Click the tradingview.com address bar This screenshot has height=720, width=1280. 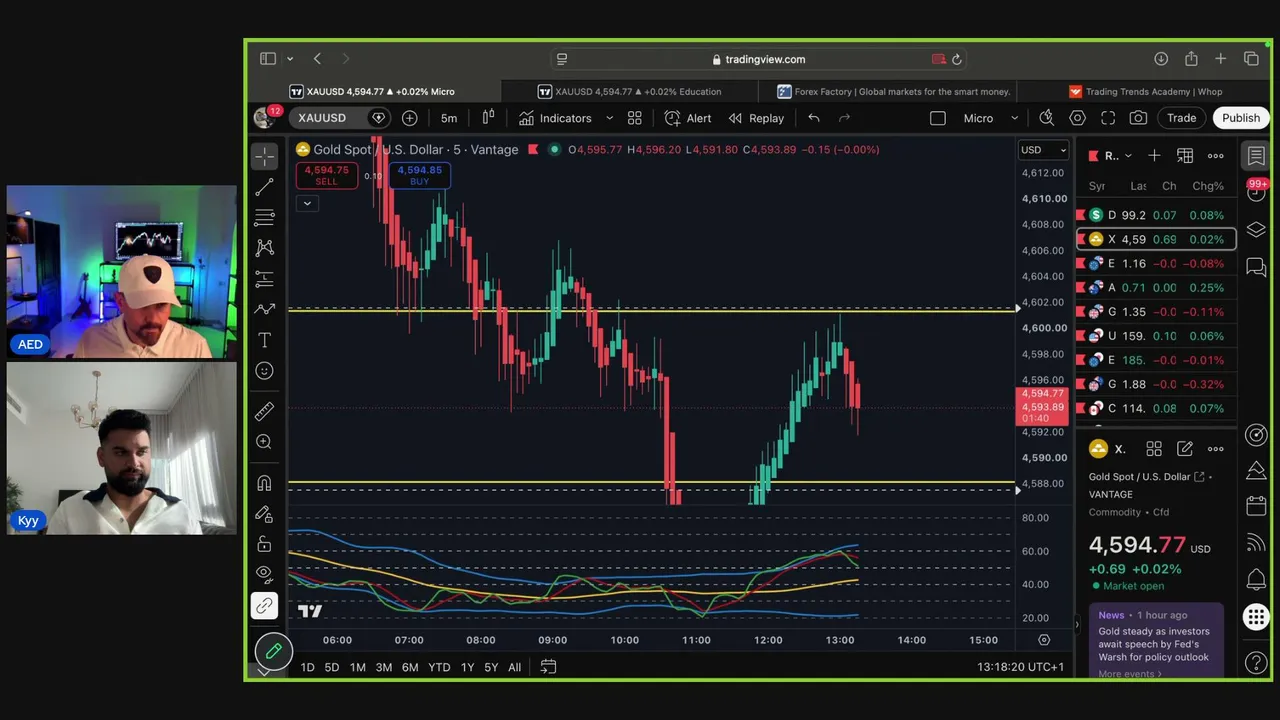[759, 59]
